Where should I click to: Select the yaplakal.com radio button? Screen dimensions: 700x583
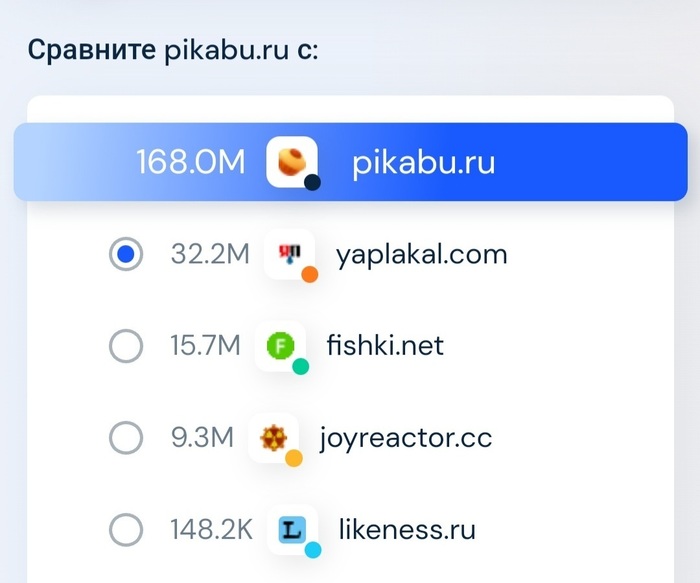126,254
